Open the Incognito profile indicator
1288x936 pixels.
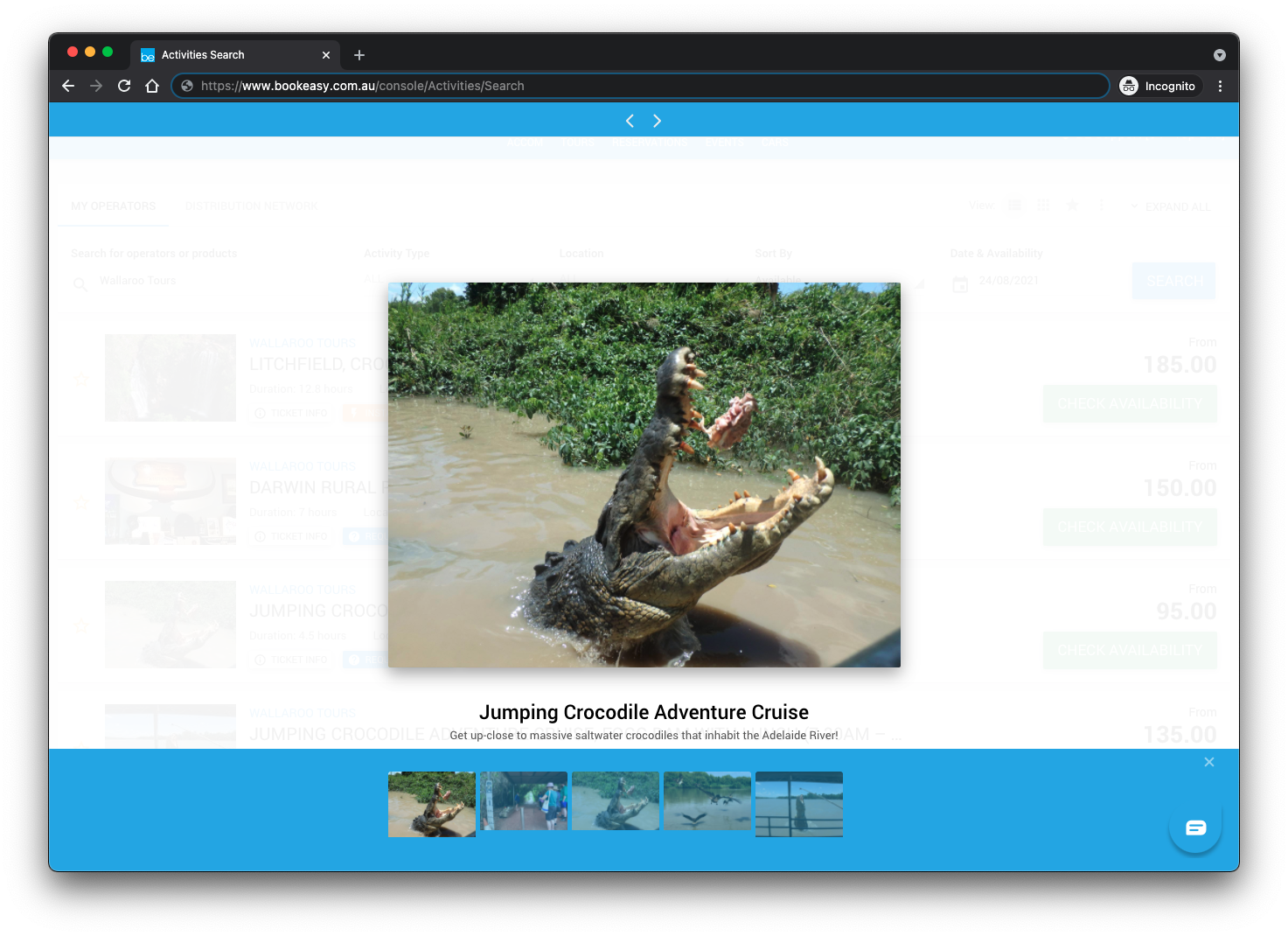(1158, 86)
